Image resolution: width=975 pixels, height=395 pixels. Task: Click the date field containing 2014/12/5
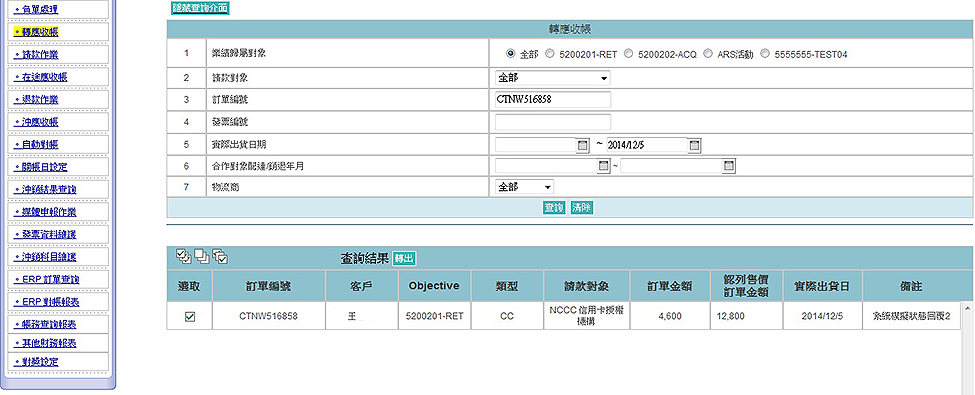tap(647, 145)
